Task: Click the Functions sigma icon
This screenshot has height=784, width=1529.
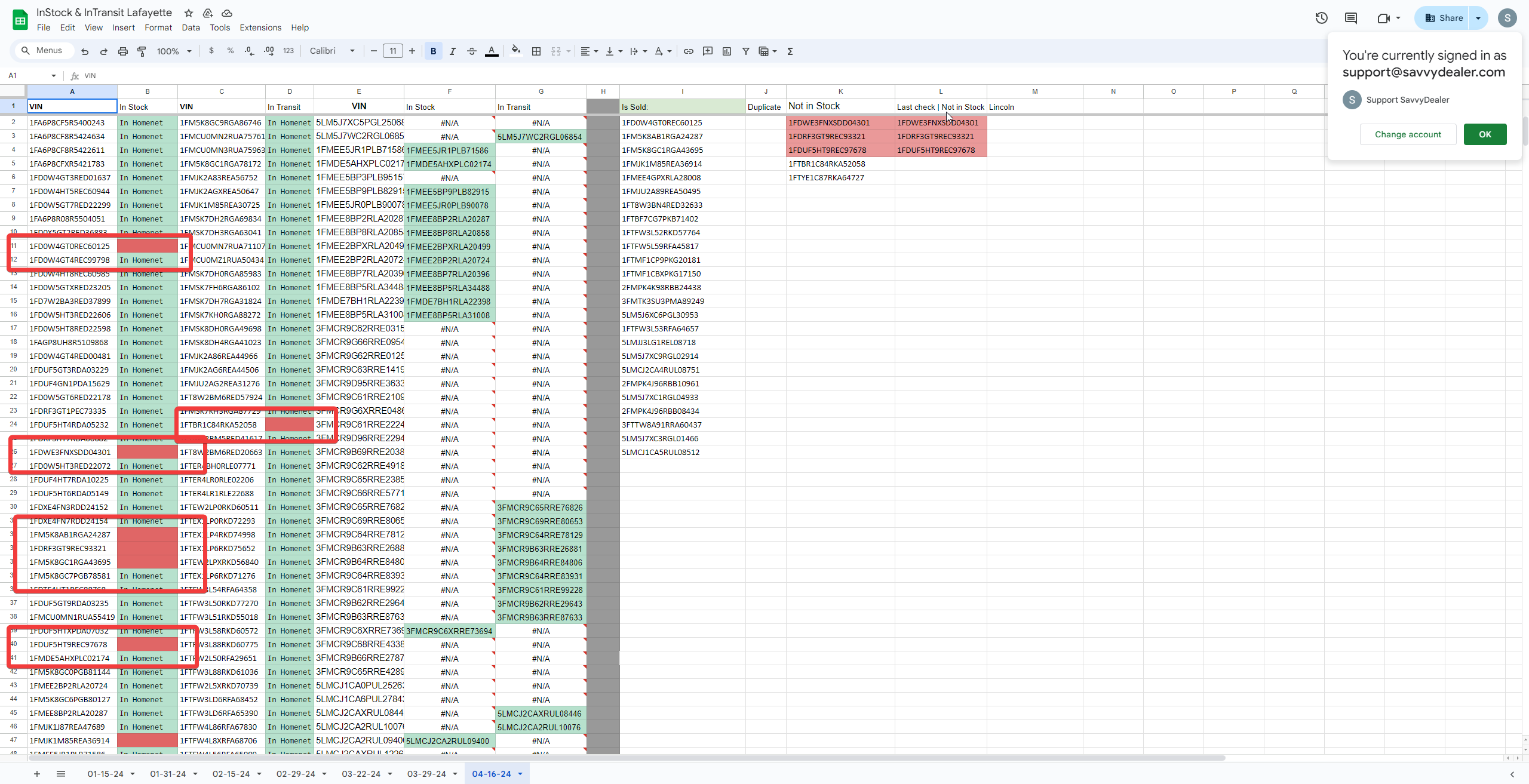Action: coord(790,51)
